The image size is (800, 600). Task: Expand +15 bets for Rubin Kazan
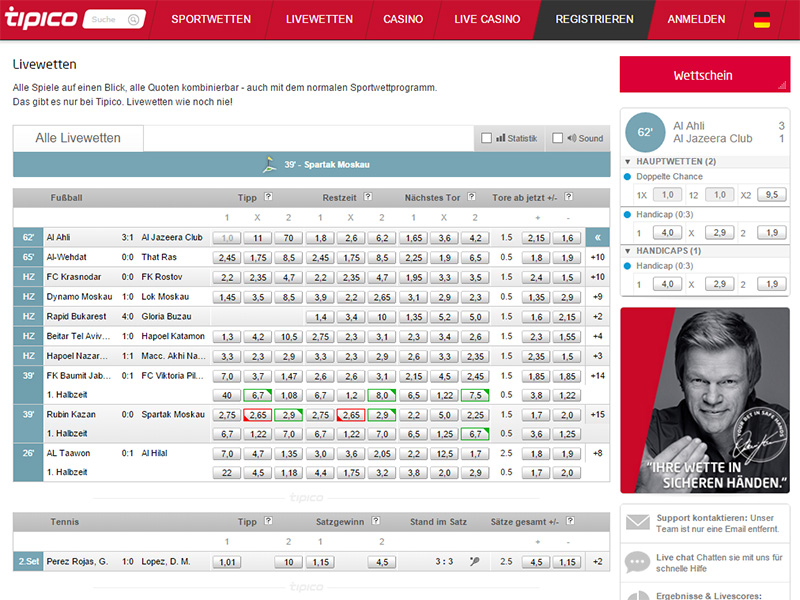pos(597,414)
